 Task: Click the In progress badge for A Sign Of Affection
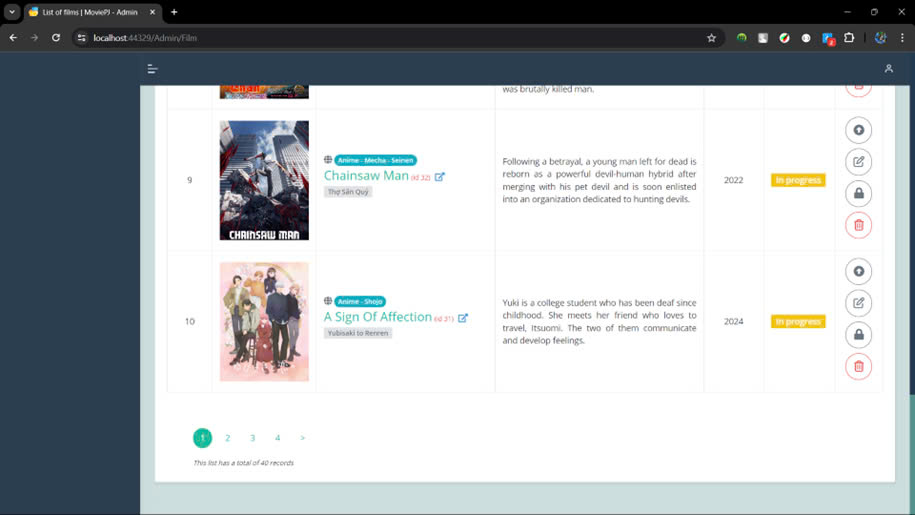pos(798,321)
